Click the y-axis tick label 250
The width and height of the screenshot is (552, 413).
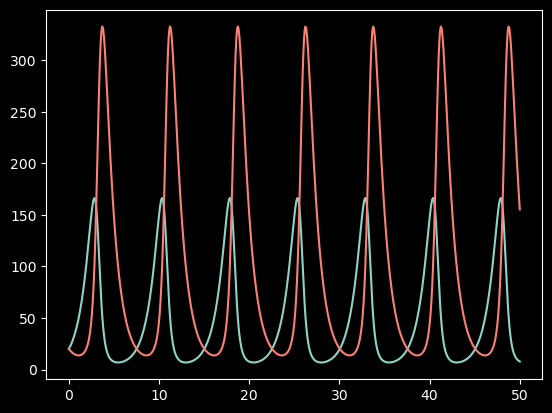coord(23,113)
